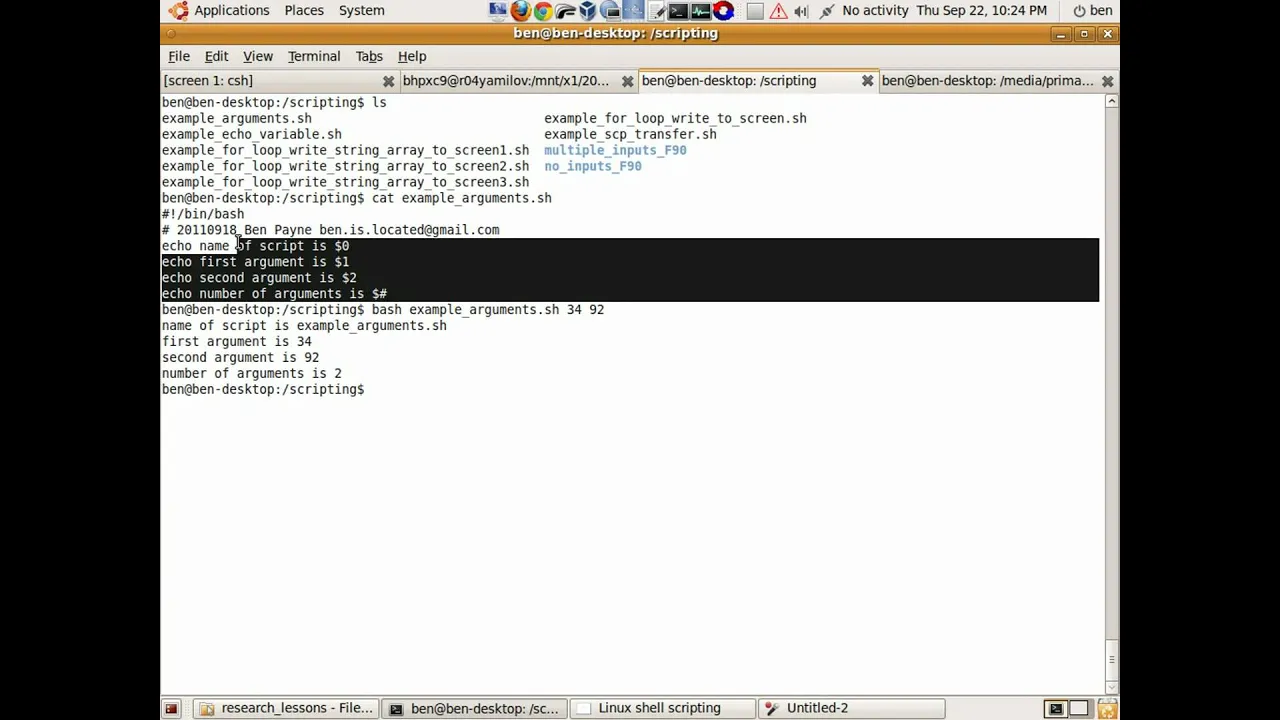
Task: Click 'echo first argument is $1' line
Action: (x=255, y=262)
